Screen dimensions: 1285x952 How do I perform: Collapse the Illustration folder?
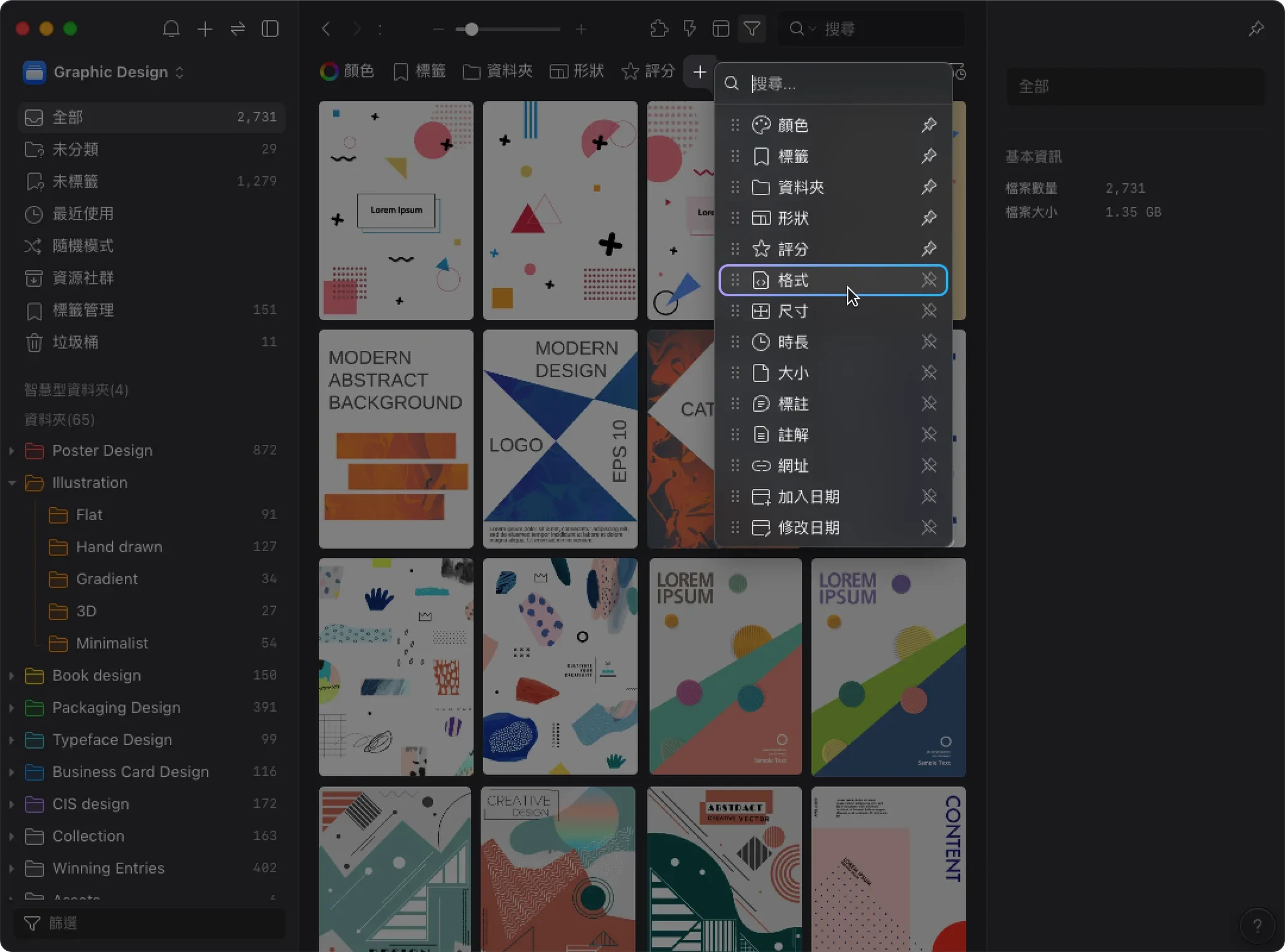tap(11, 483)
